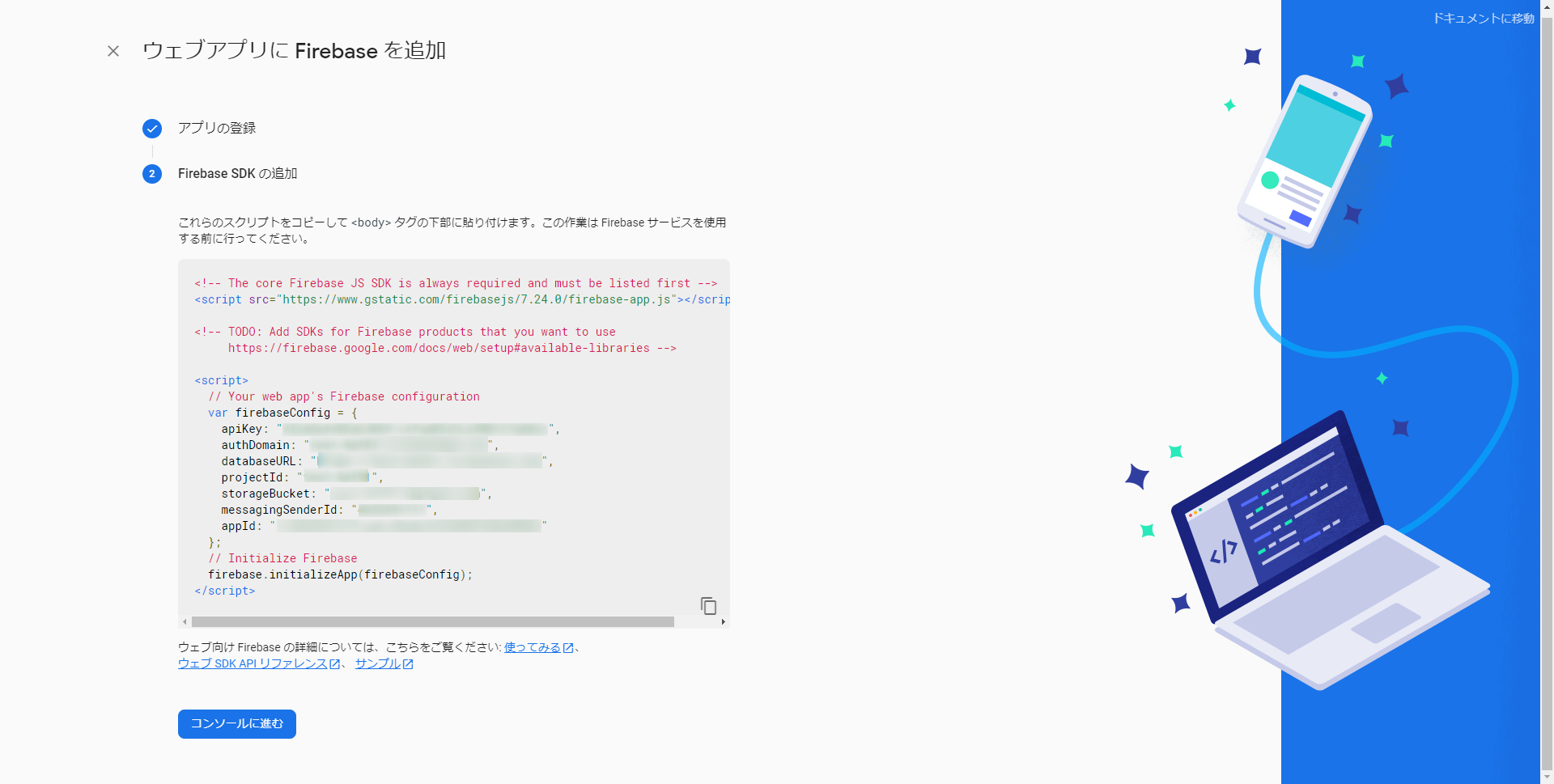Click the code block horizontal scrollbar thumb
Viewport: 1554px width, 784px height.
(x=433, y=621)
